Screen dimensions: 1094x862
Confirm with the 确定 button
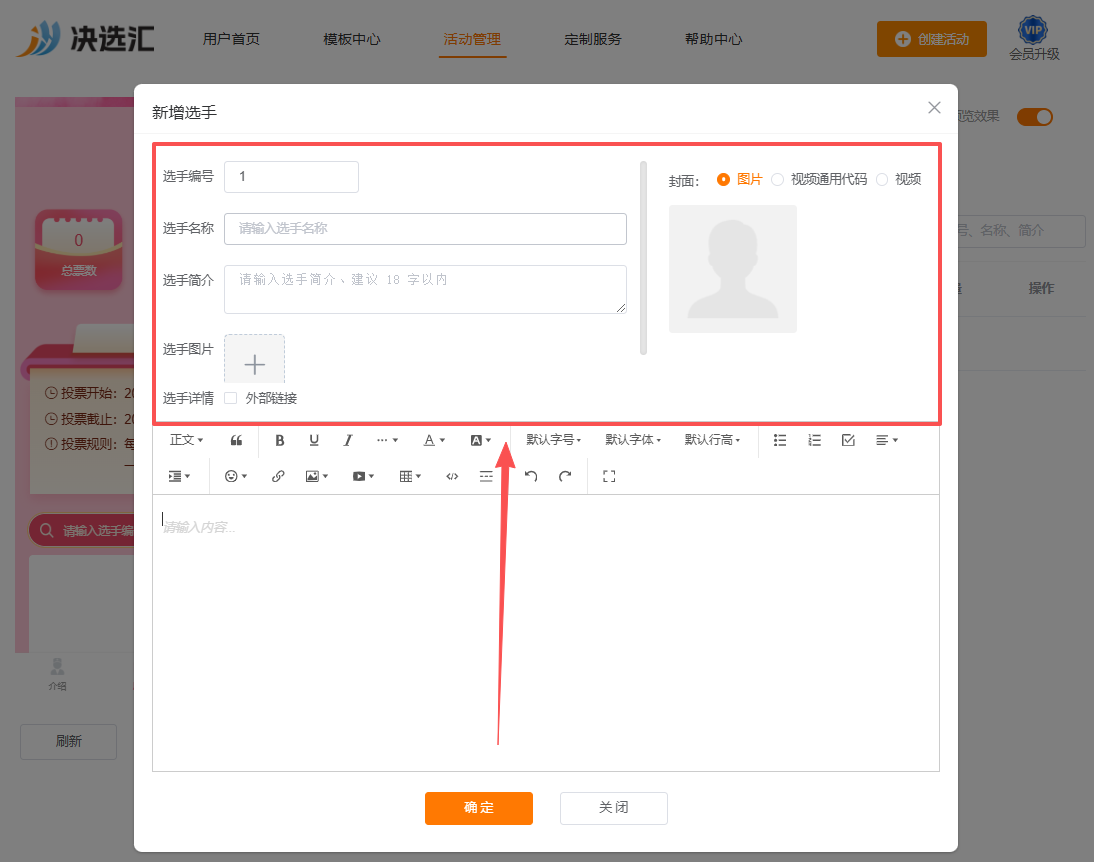479,808
